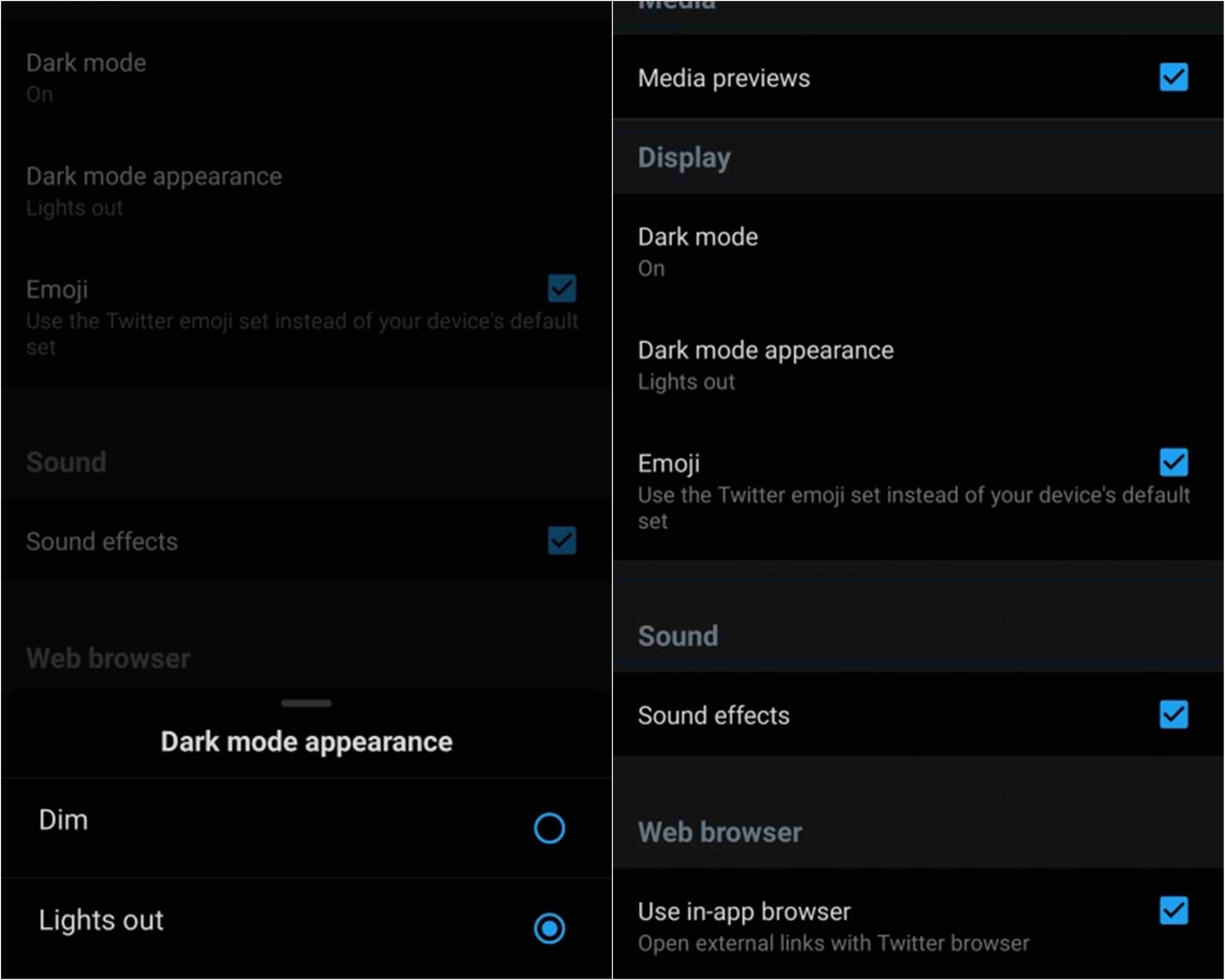The image size is (1225, 980).
Task: Click the bottom sheet title Dark mode appearance
Action: [x=306, y=742]
